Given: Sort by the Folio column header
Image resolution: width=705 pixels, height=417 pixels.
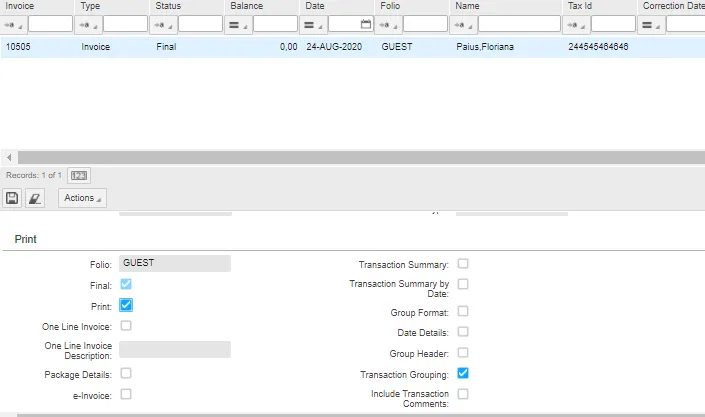Looking at the screenshot, I should pyautogui.click(x=390, y=6).
